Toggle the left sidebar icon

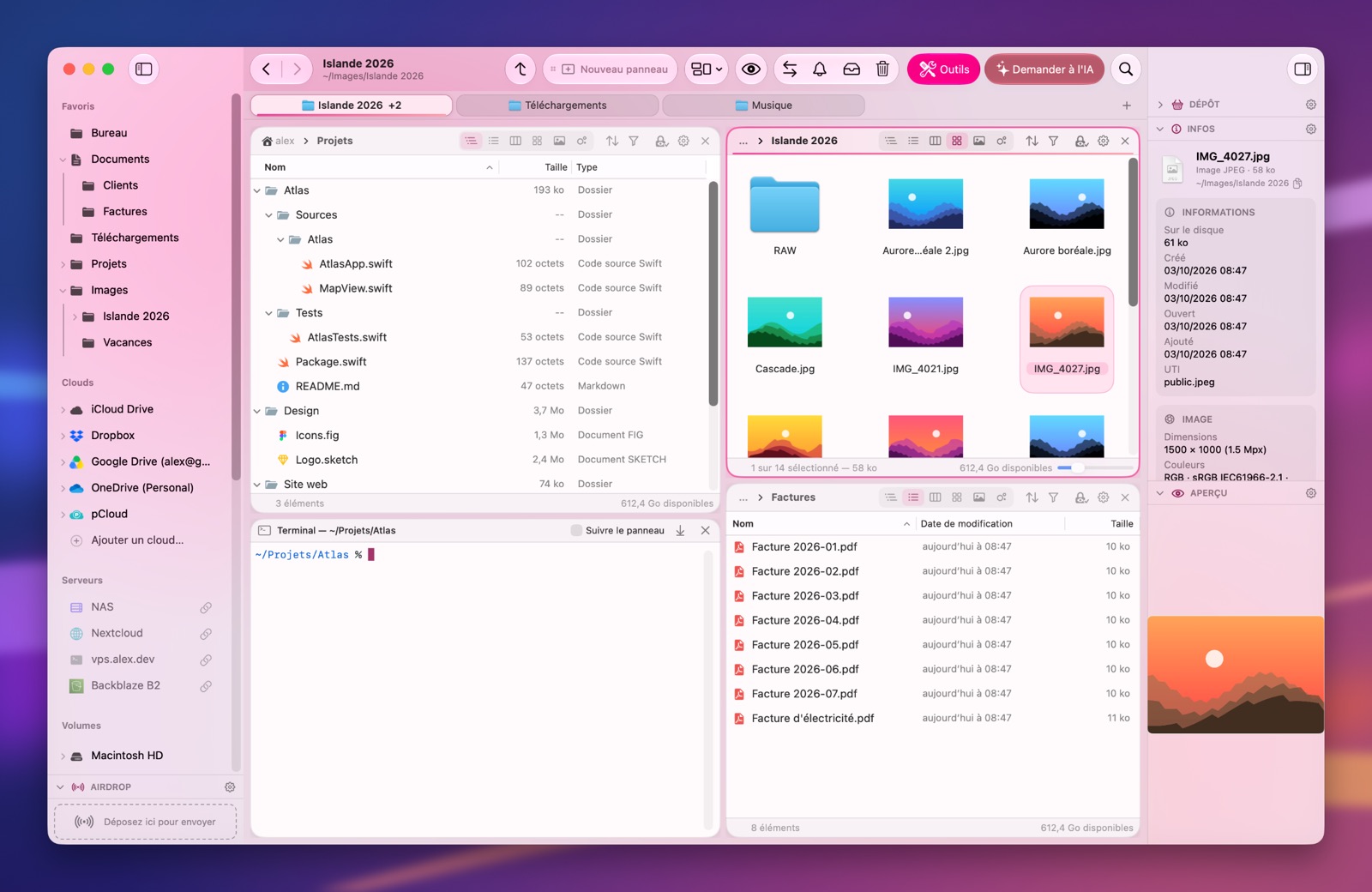point(144,69)
